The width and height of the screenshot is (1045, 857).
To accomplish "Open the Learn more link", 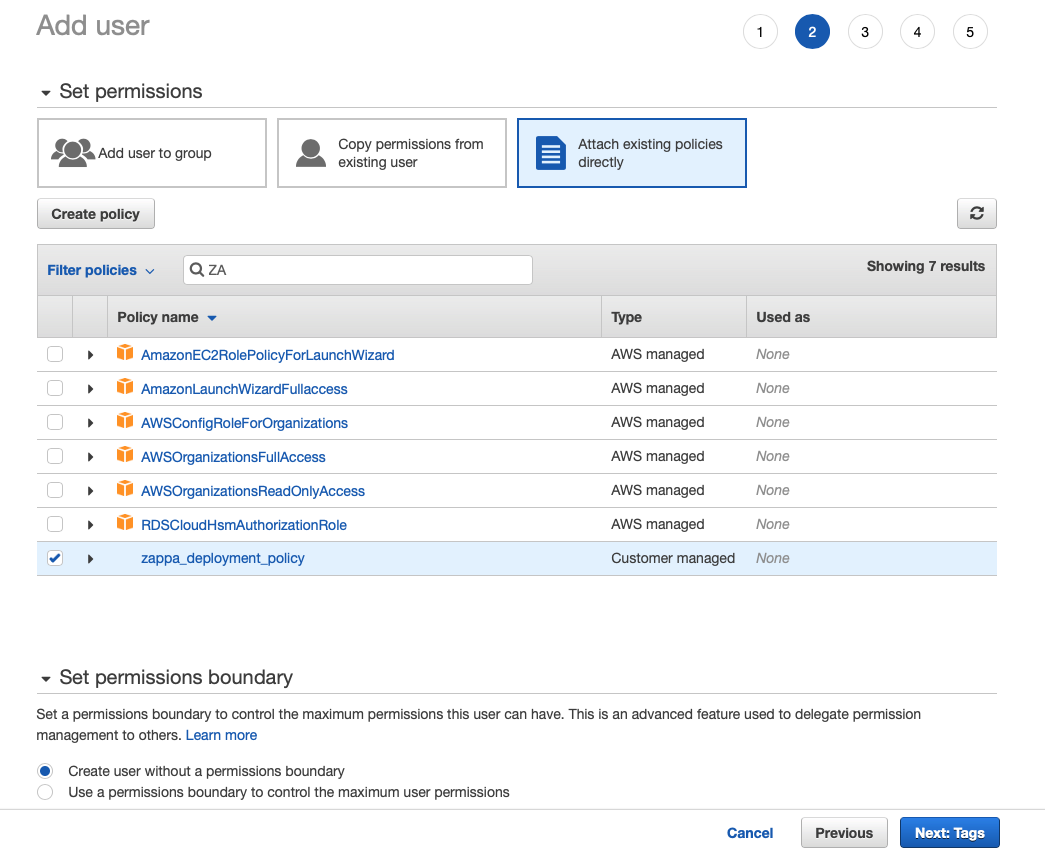I will [221, 735].
